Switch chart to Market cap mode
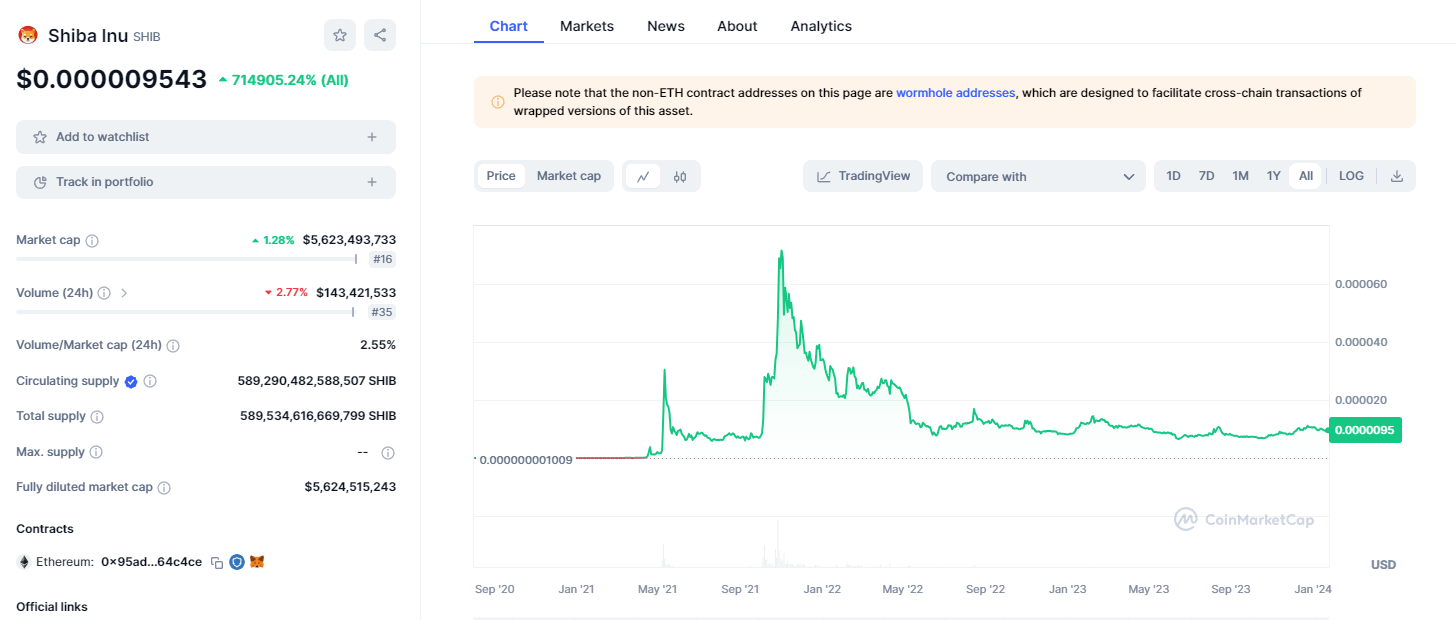Image resolution: width=1456 pixels, height=620 pixels. [x=569, y=176]
